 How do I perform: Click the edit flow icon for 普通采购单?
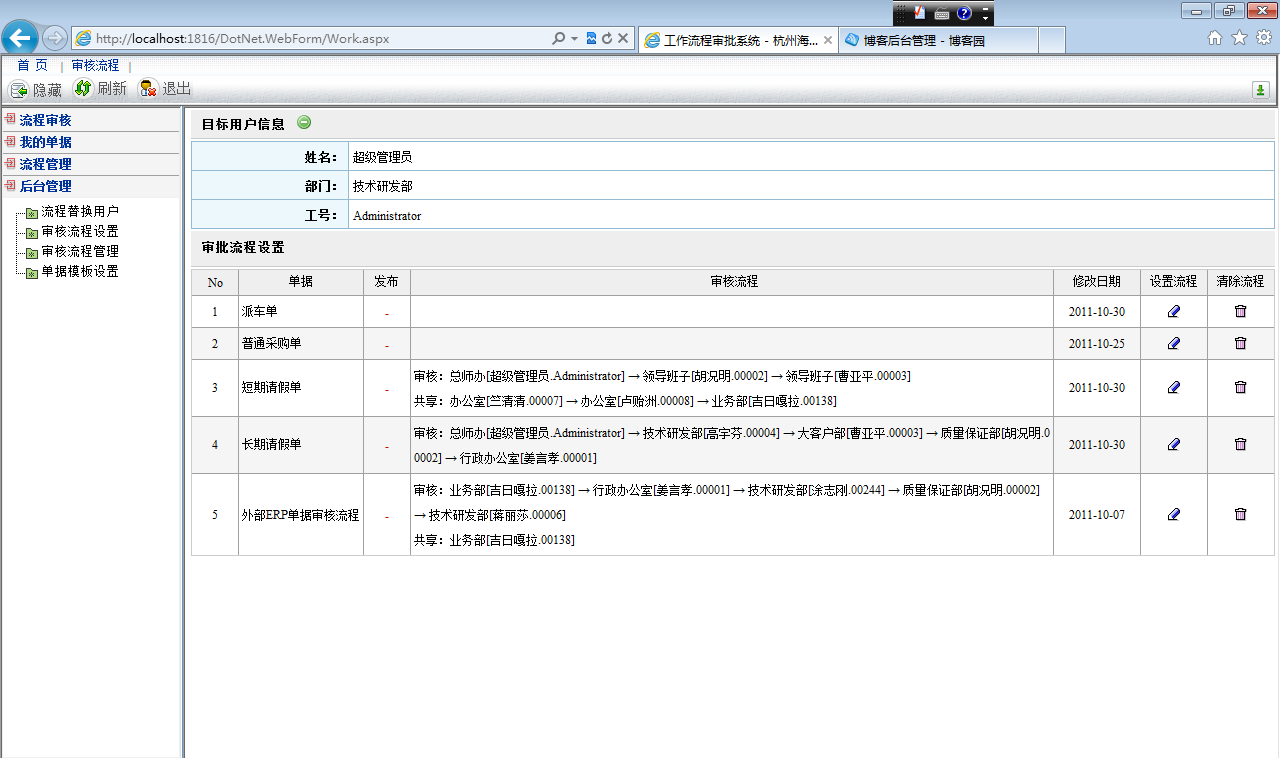point(1174,343)
